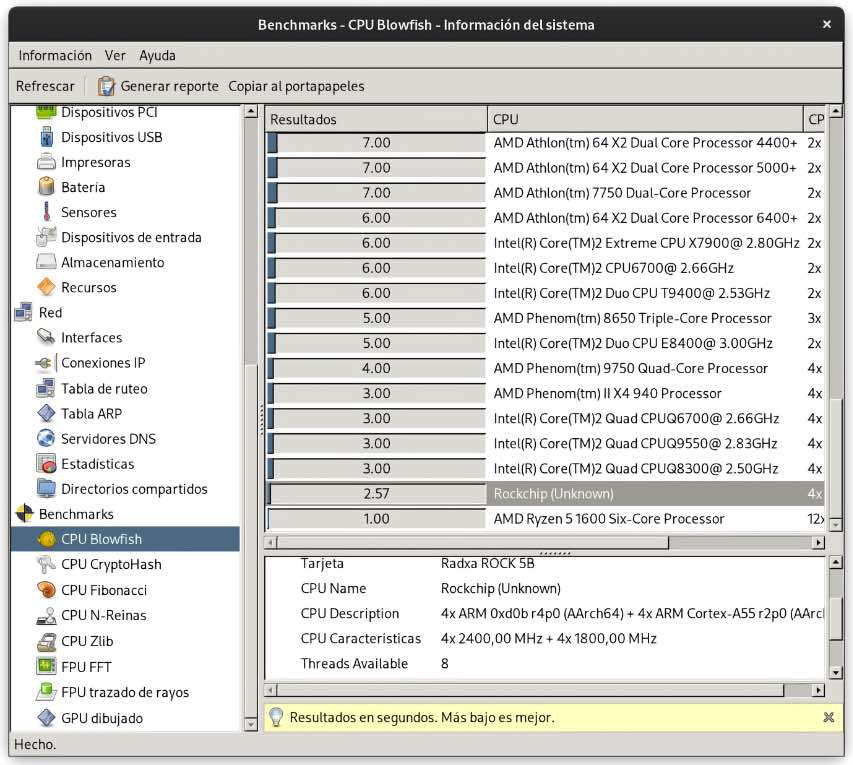Click the Almacenamiento drive icon
The width and height of the screenshot is (853, 765).
click(46, 262)
